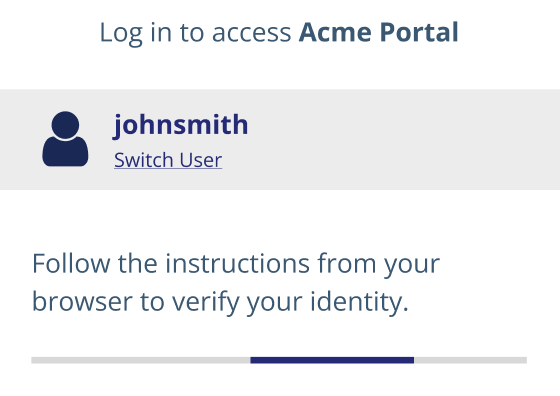Viewport: 560px width, 396px height.
Task: Click the 'browser to verify your identity.' line
Action: 220,302
